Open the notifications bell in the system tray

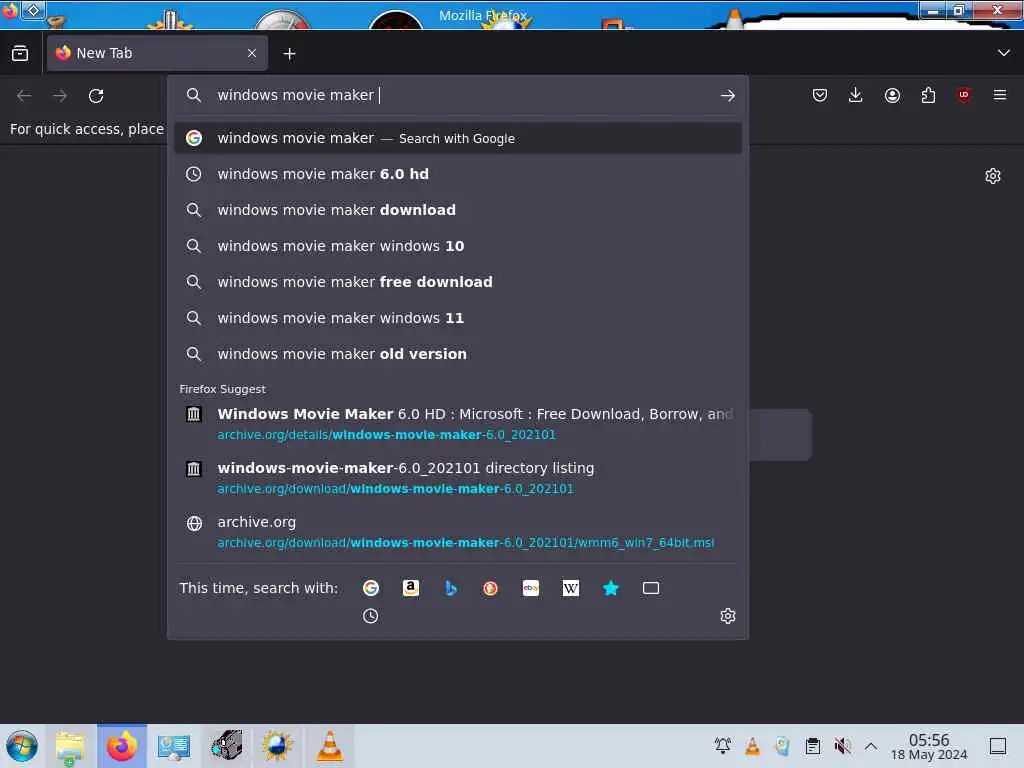723,746
